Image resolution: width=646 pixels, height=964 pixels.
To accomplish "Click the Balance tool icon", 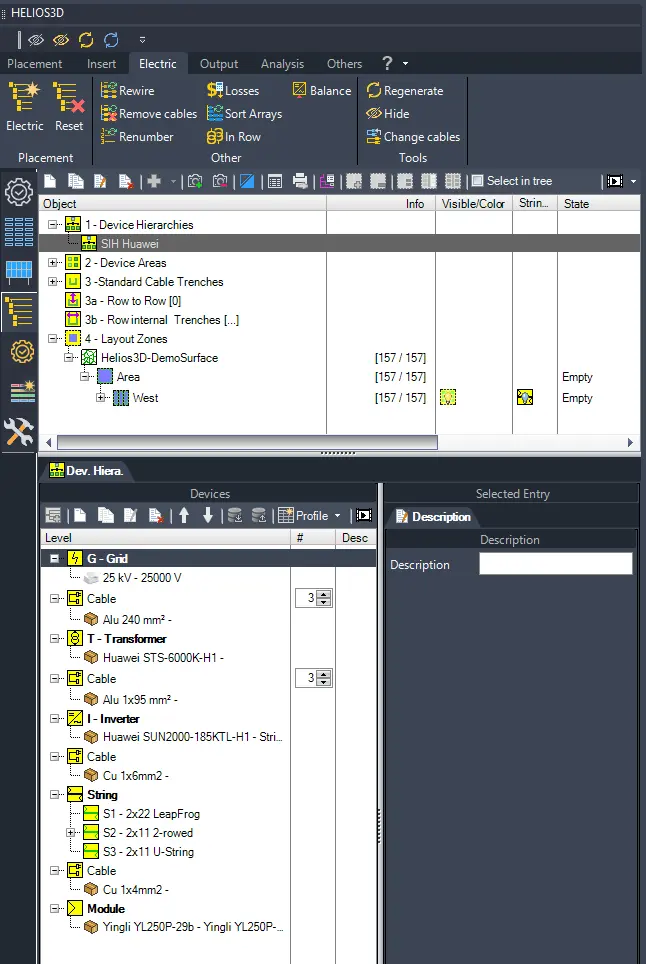I will coord(321,90).
